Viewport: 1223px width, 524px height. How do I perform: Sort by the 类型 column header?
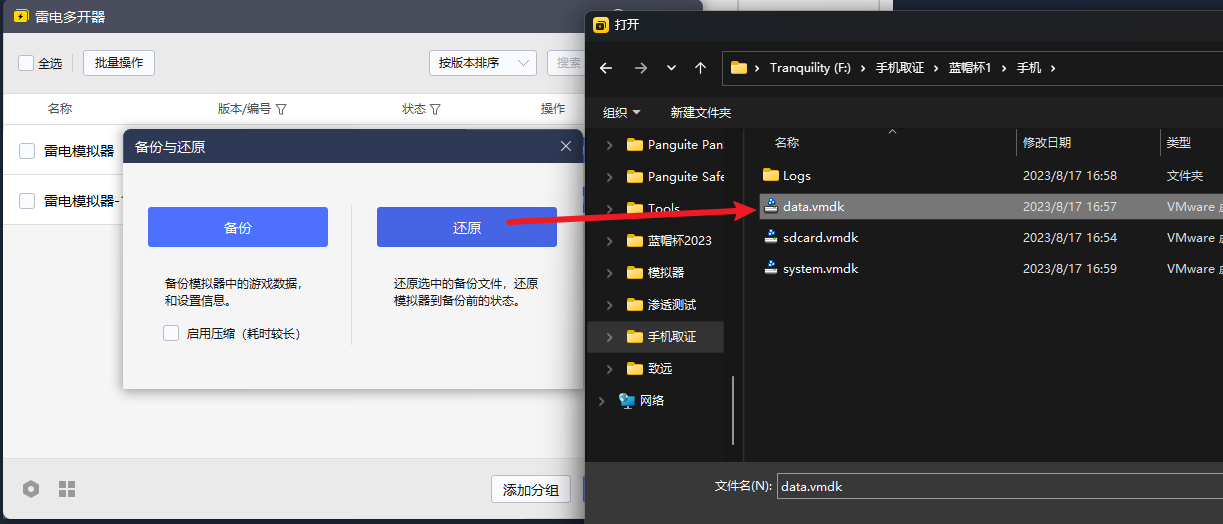coord(1178,143)
